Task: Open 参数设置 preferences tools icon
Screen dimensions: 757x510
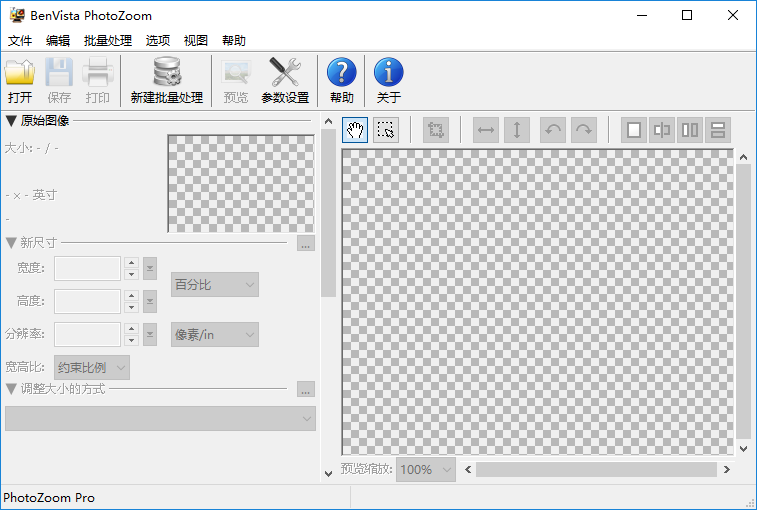Action: click(285, 80)
